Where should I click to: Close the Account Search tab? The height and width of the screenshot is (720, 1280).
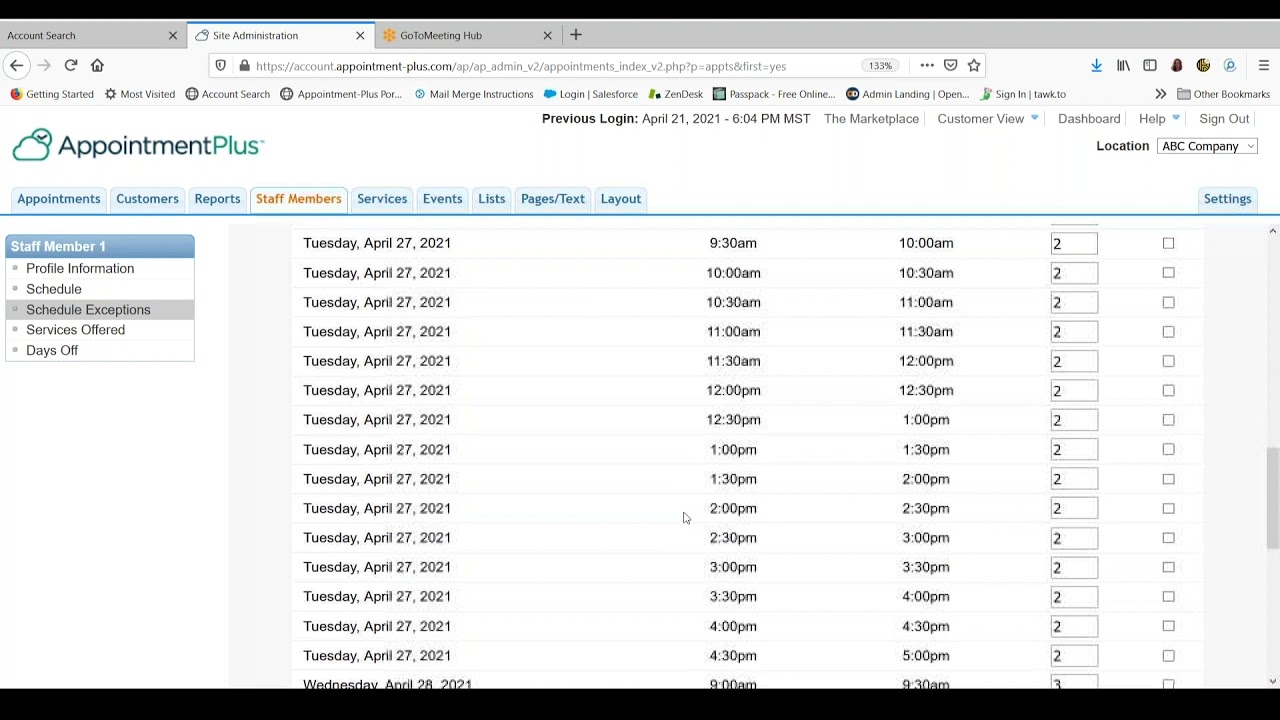172,35
